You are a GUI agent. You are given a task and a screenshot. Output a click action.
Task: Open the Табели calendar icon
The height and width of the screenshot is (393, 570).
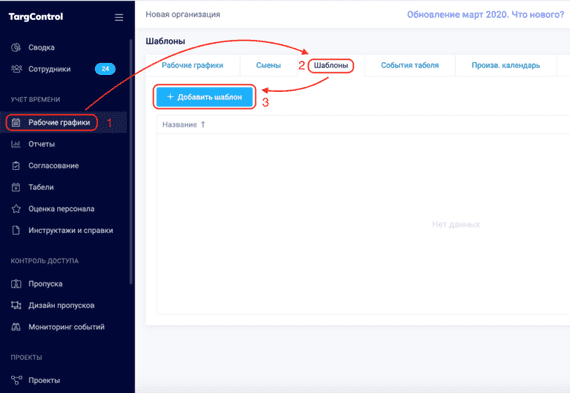[x=16, y=187]
